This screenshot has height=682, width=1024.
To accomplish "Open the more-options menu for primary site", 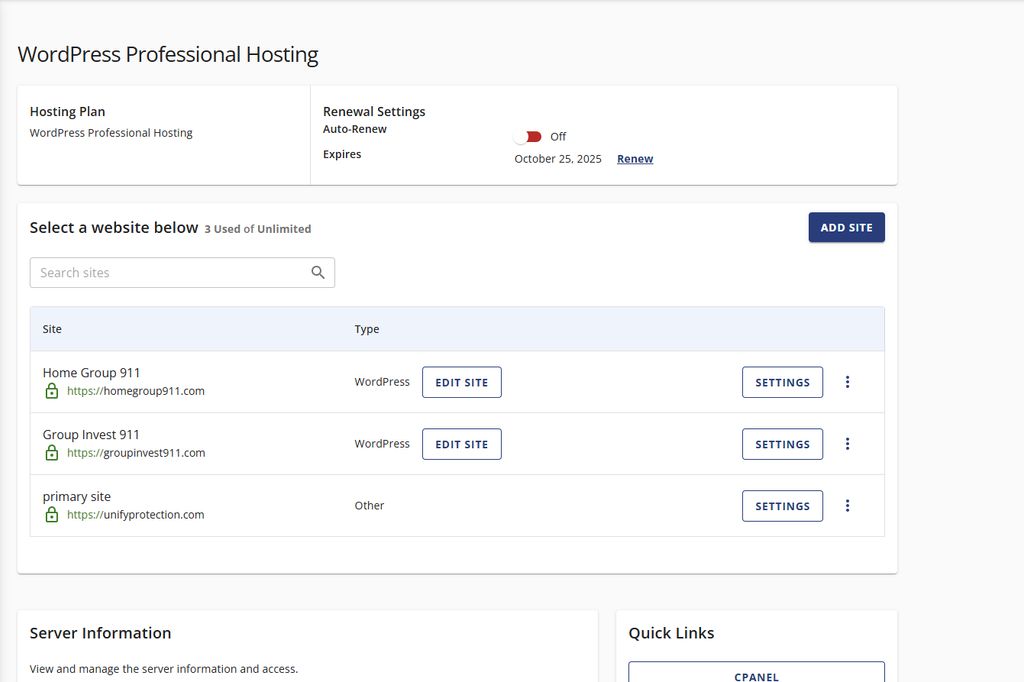I will coord(847,506).
